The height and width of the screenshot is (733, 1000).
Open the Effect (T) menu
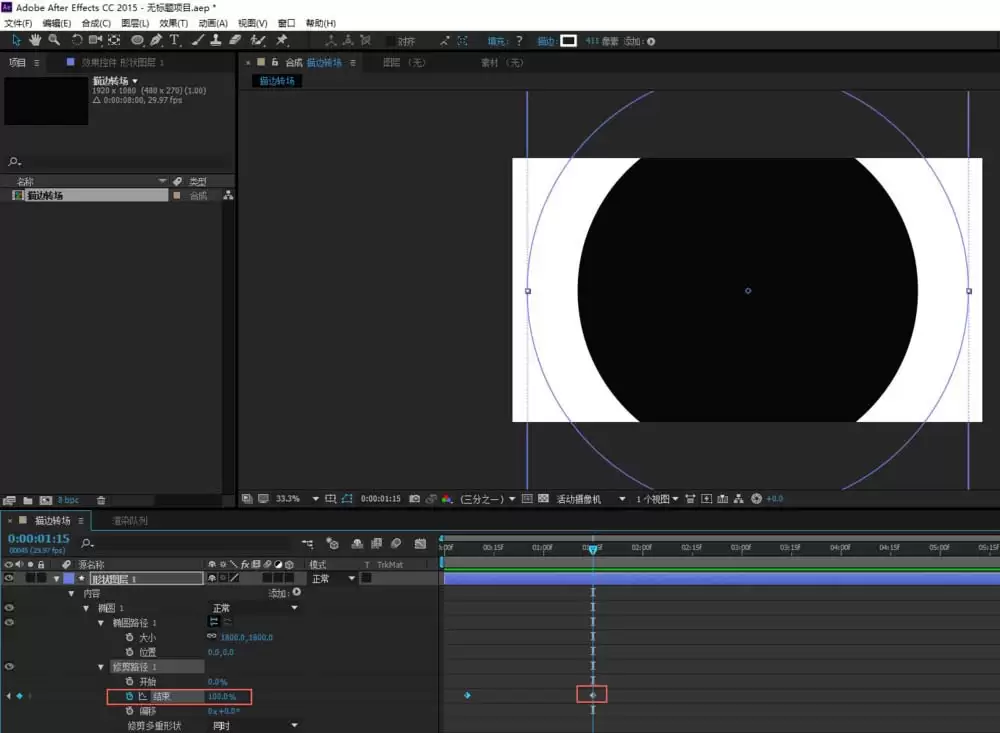pos(173,23)
